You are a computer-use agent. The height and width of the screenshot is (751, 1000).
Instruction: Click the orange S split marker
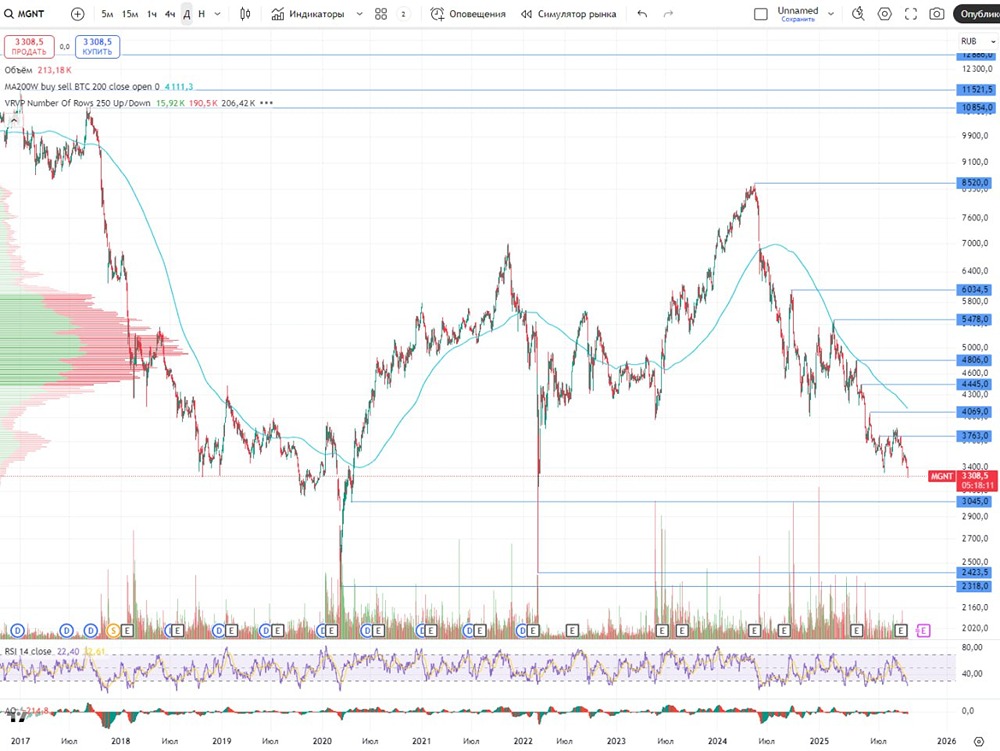coord(114,631)
